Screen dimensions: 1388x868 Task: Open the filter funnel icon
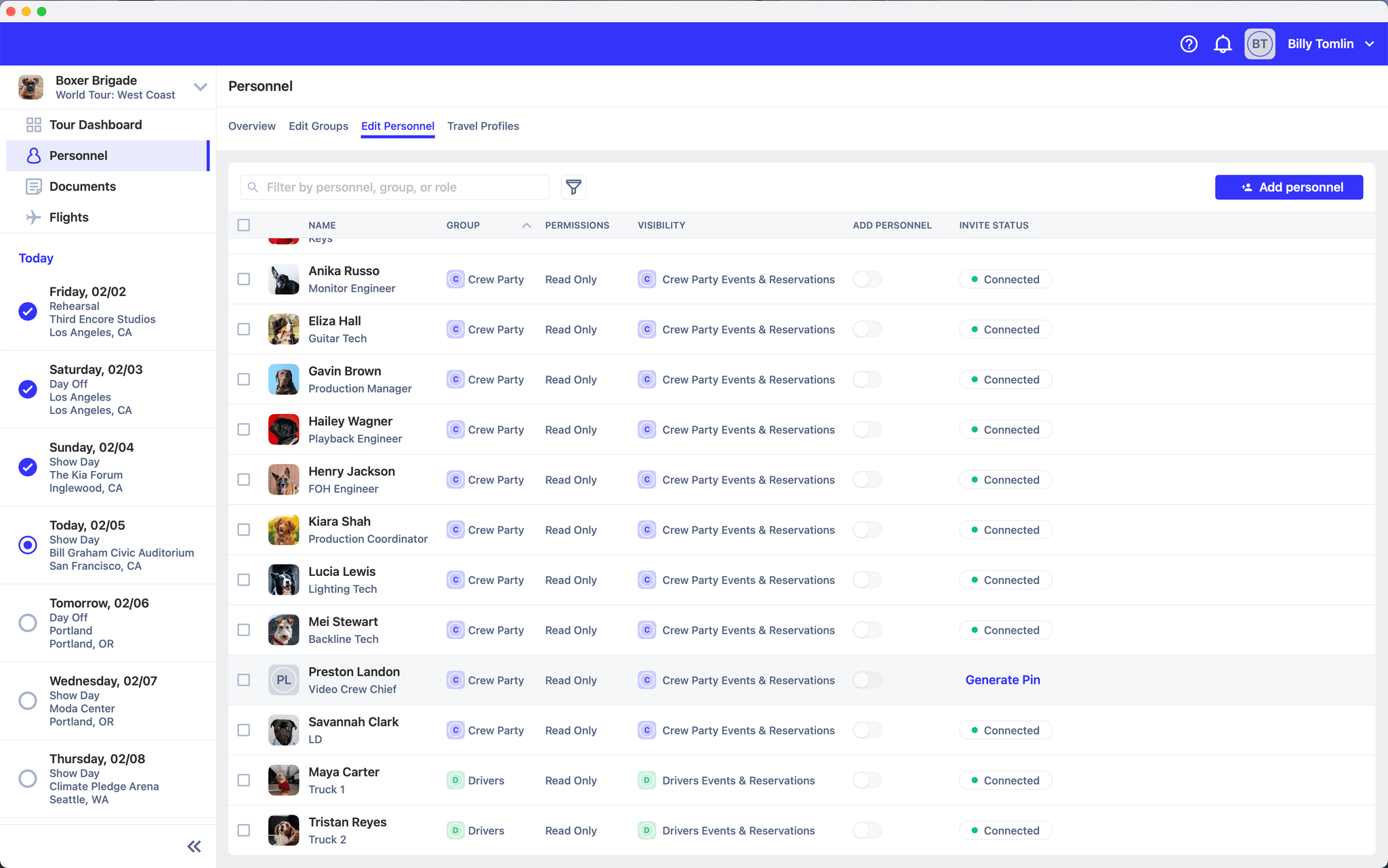pos(573,187)
